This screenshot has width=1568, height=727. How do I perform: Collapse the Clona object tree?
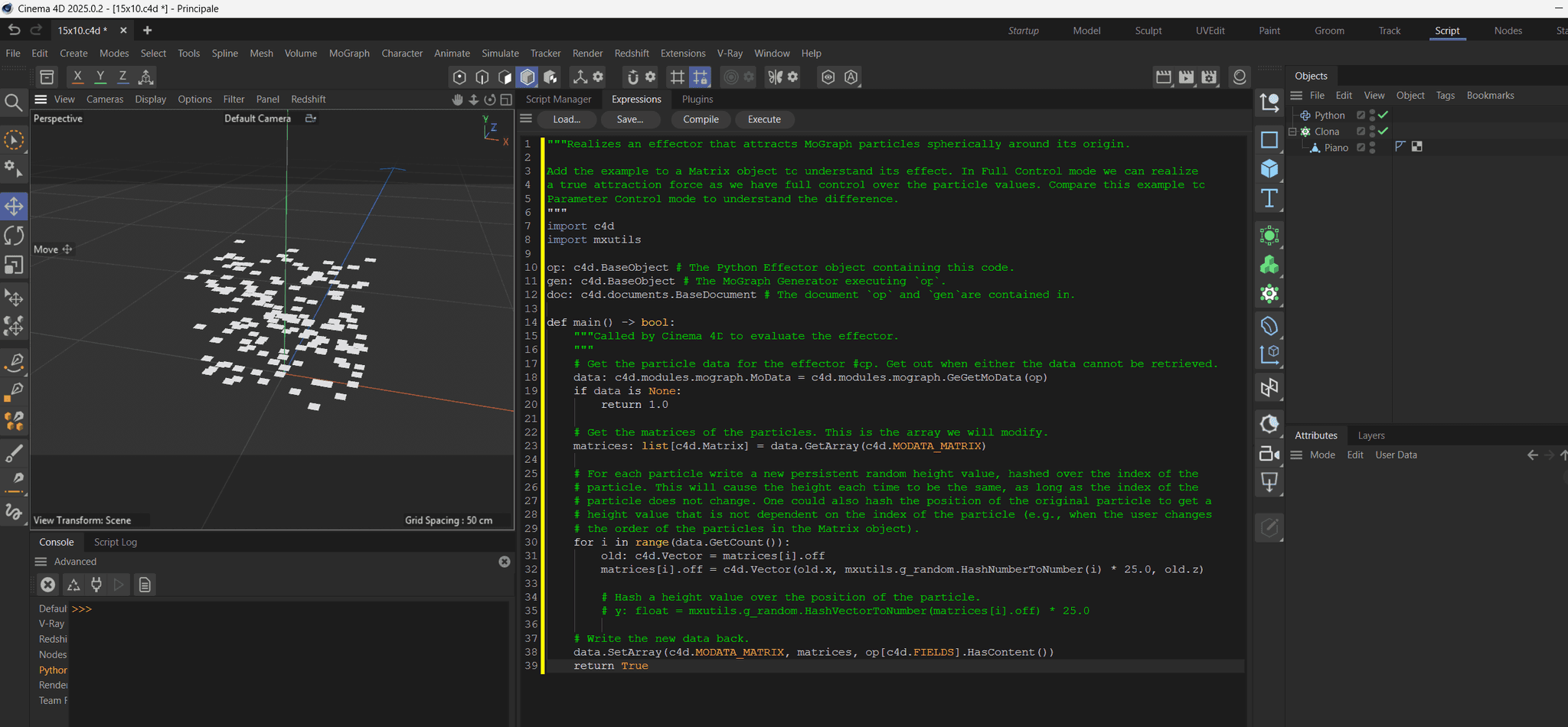point(1293,132)
